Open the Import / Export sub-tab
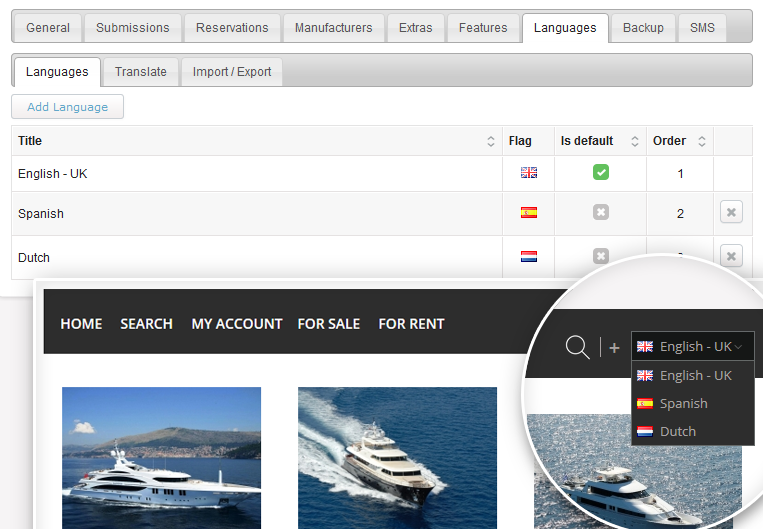Viewport: 763px width, 529px height. (232, 72)
